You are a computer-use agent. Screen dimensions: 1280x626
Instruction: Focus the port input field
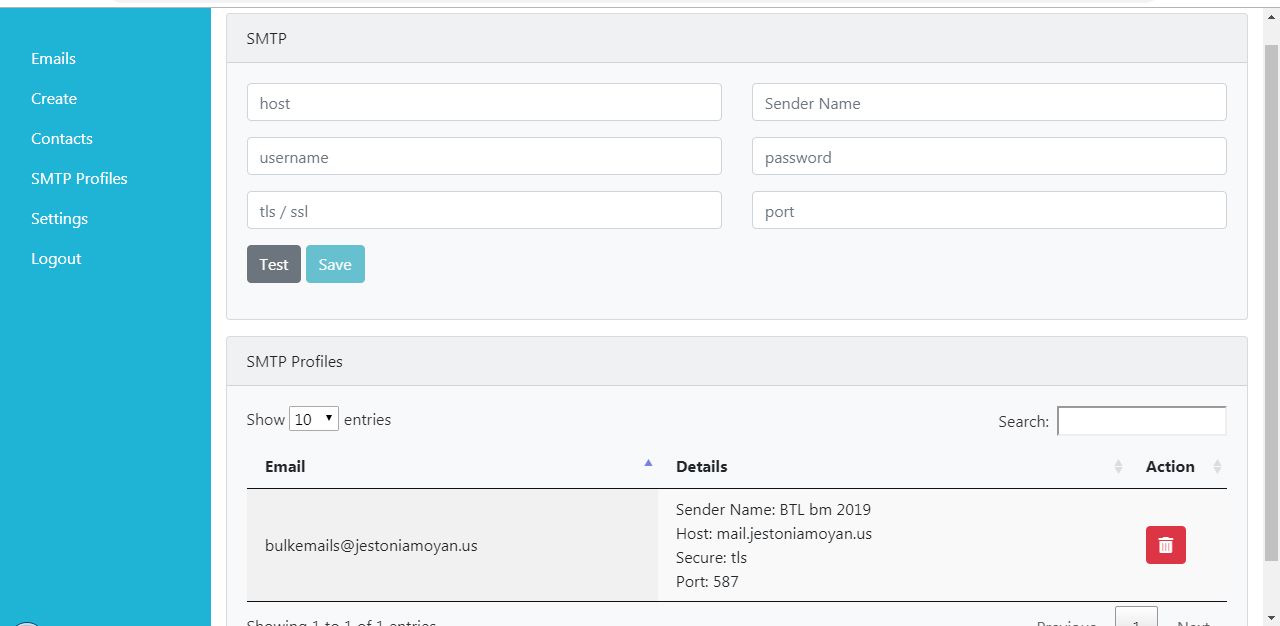[989, 210]
